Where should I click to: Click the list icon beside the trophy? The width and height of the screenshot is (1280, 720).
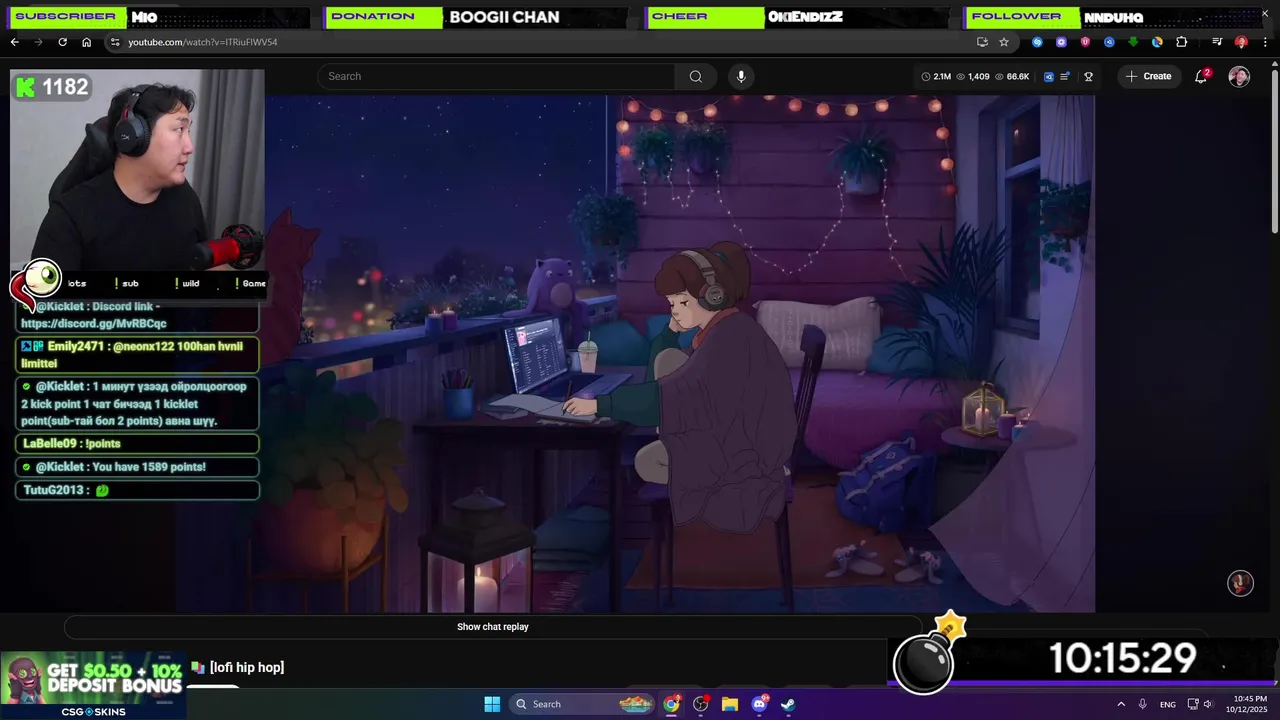click(x=1065, y=76)
